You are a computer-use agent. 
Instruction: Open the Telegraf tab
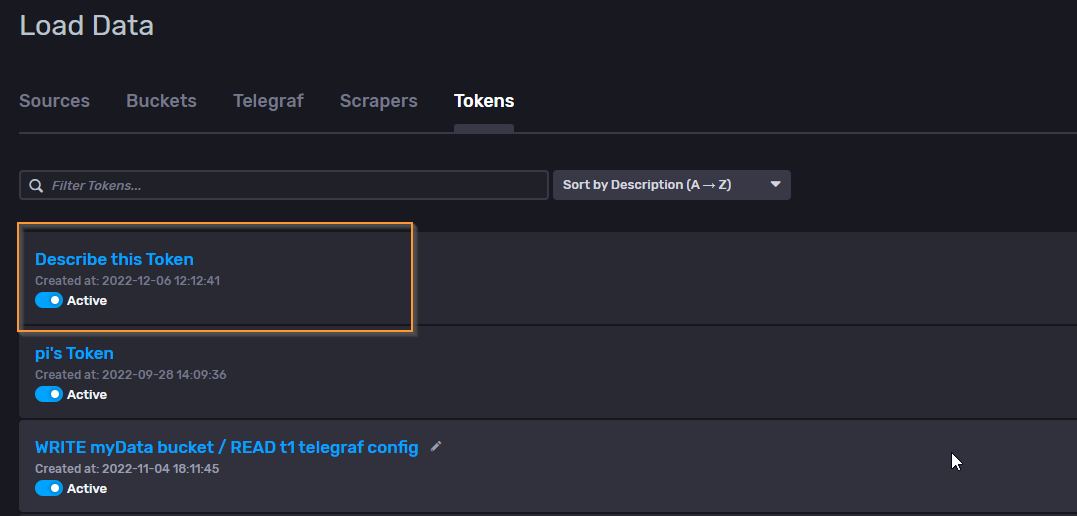(x=269, y=101)
